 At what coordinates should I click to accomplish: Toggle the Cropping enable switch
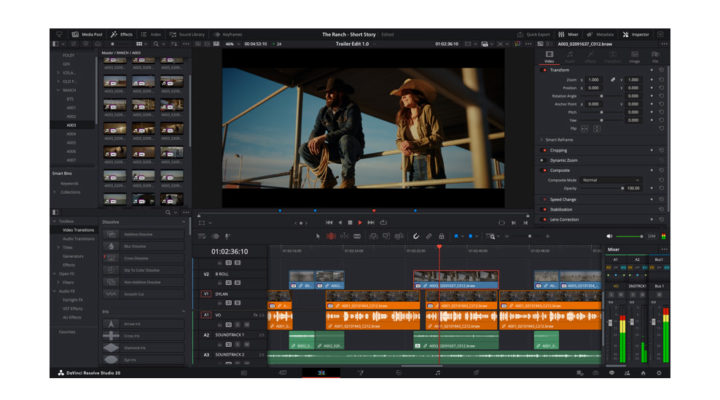tap(545, 150)
